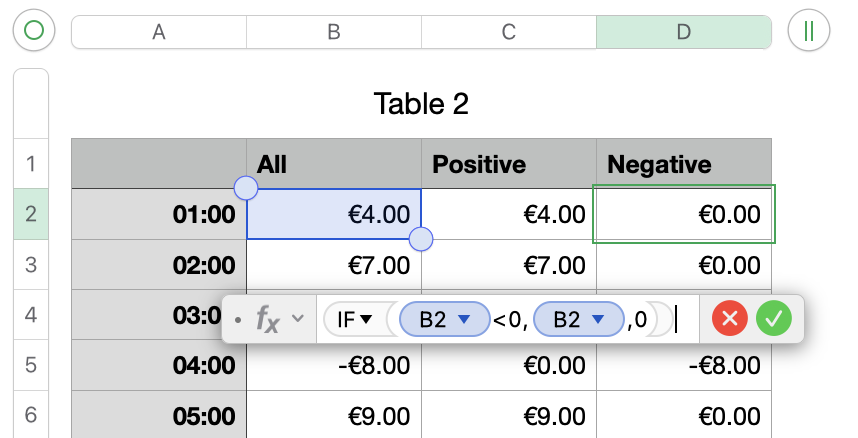Select column D header tab
The height and width of the screenshot is (438, 858).
[684, 31]
